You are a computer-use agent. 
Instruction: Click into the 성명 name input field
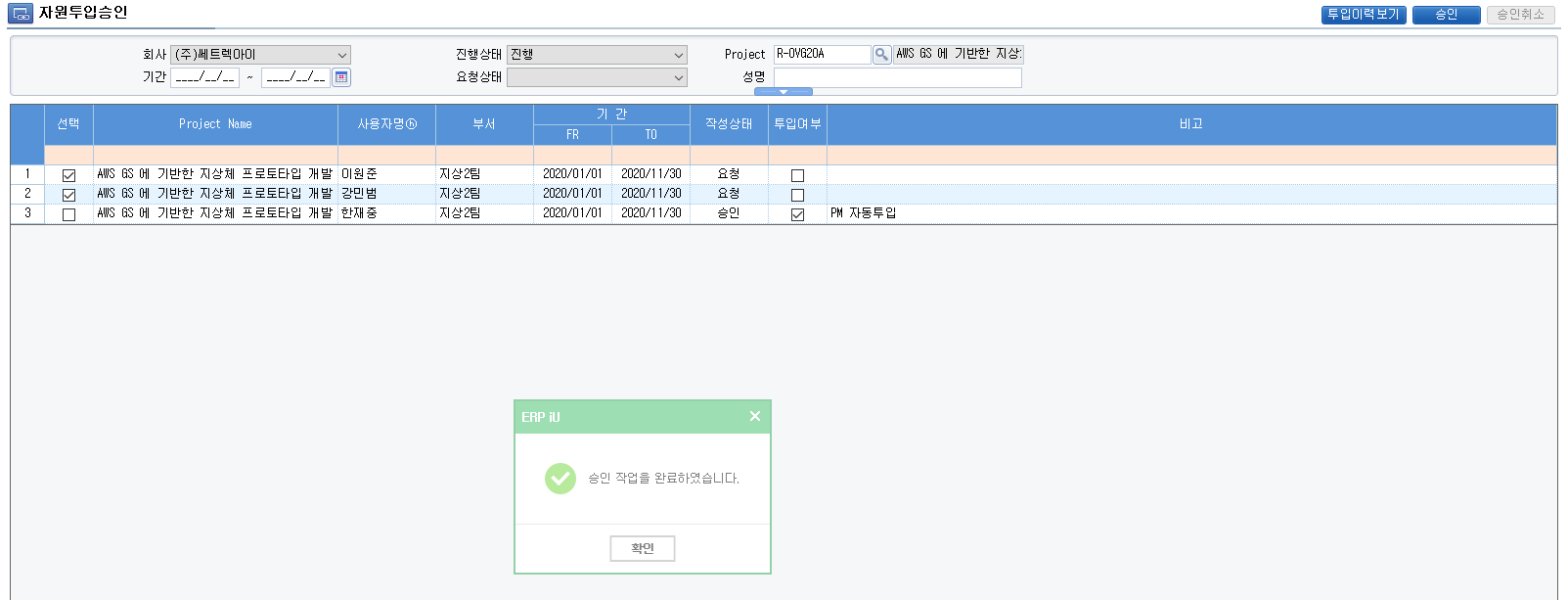coord(897,77)
